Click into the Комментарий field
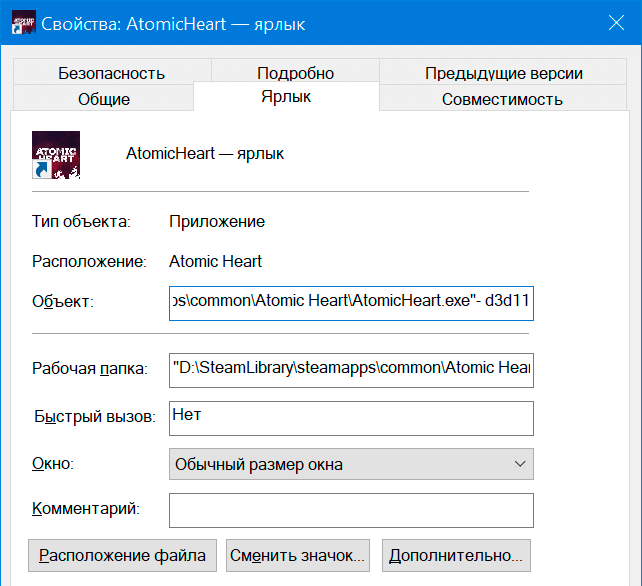 click(351, 510)
